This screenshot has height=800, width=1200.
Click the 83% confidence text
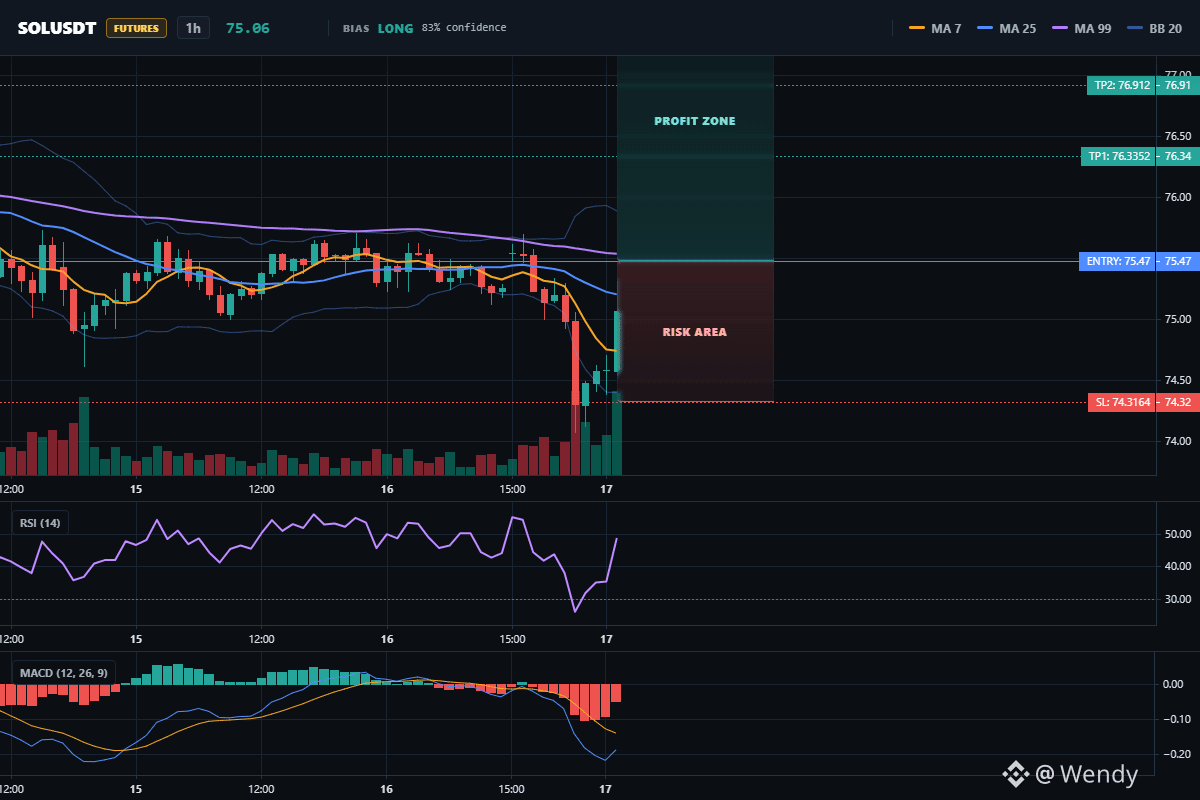coord(464,28)
